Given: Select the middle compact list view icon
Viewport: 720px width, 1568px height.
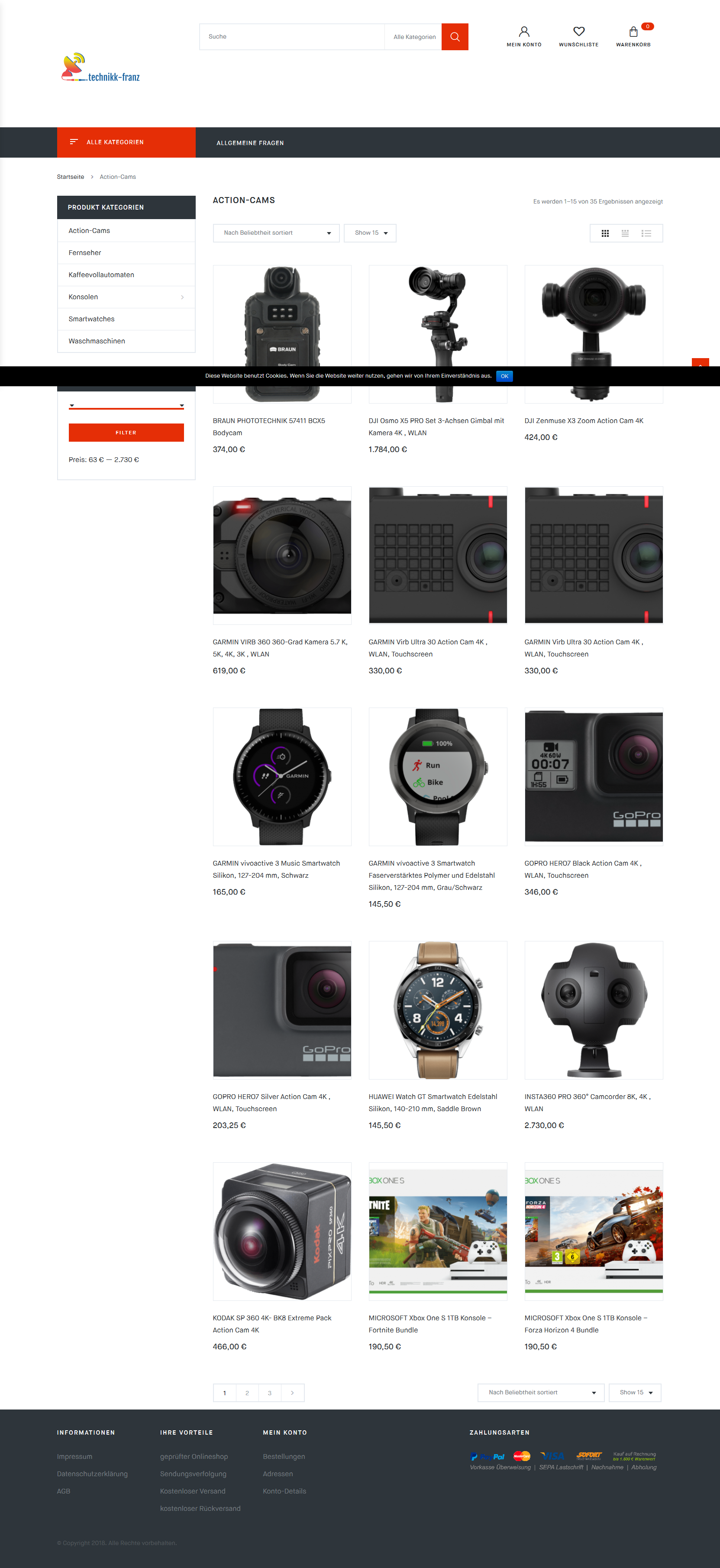Looking at the screenshot, I should 625,233.
